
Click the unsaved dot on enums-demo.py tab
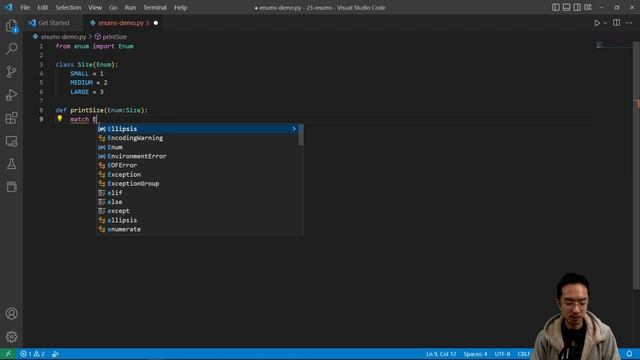point(156,23)
